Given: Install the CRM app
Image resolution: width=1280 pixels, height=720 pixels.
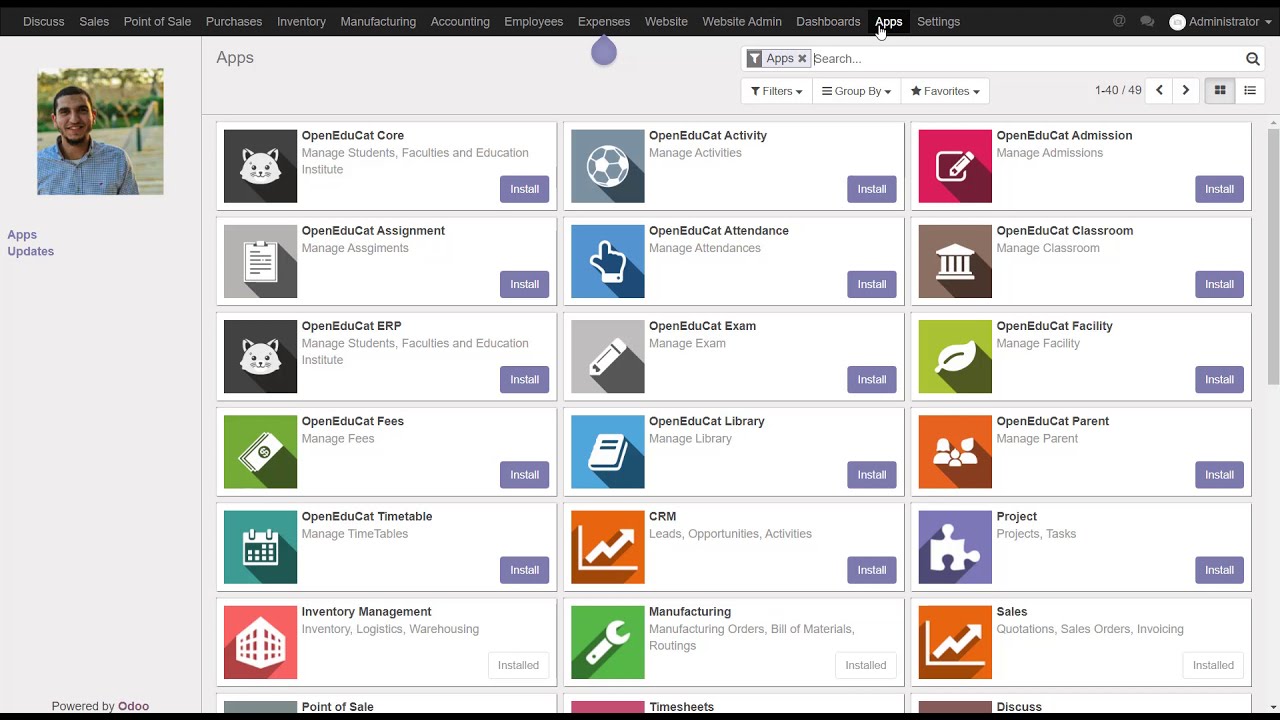Looking at the screenshot, I should (872, 570).
